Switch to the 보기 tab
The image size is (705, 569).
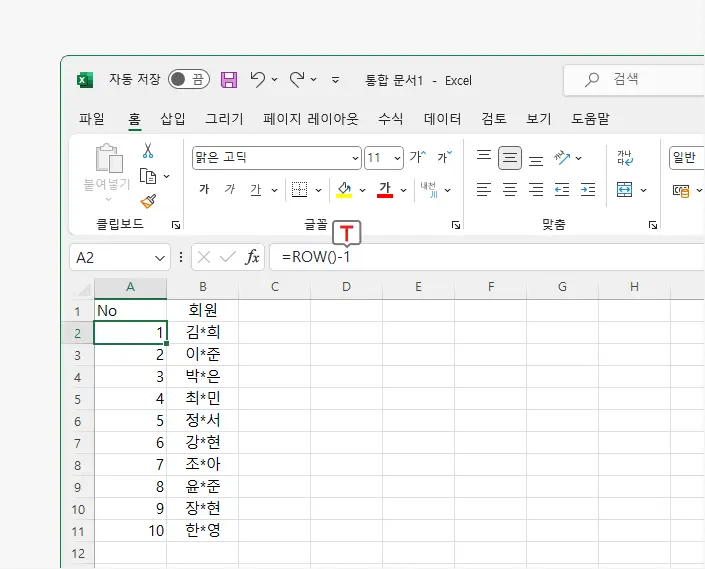[x=539, y=119]
